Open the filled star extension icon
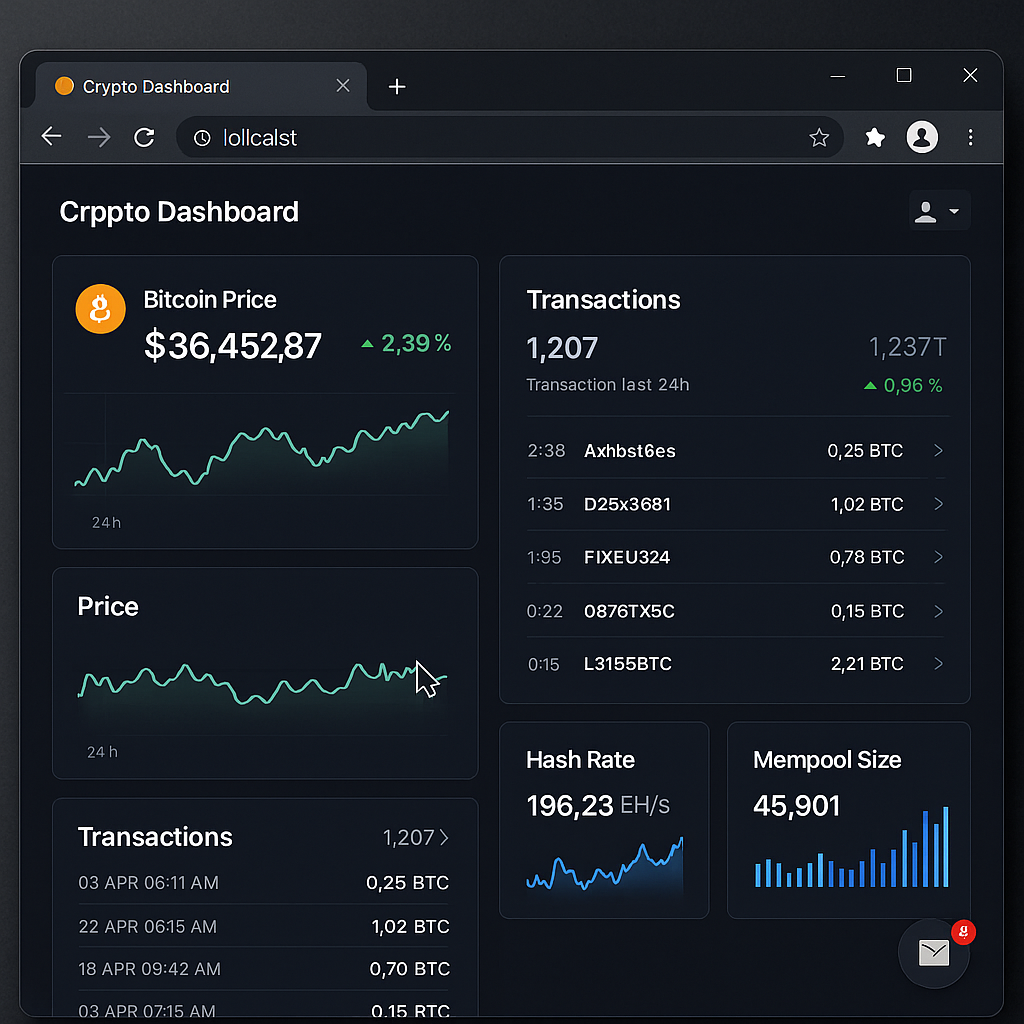Screen dimensions: 1024x1024 pos(875,137)
